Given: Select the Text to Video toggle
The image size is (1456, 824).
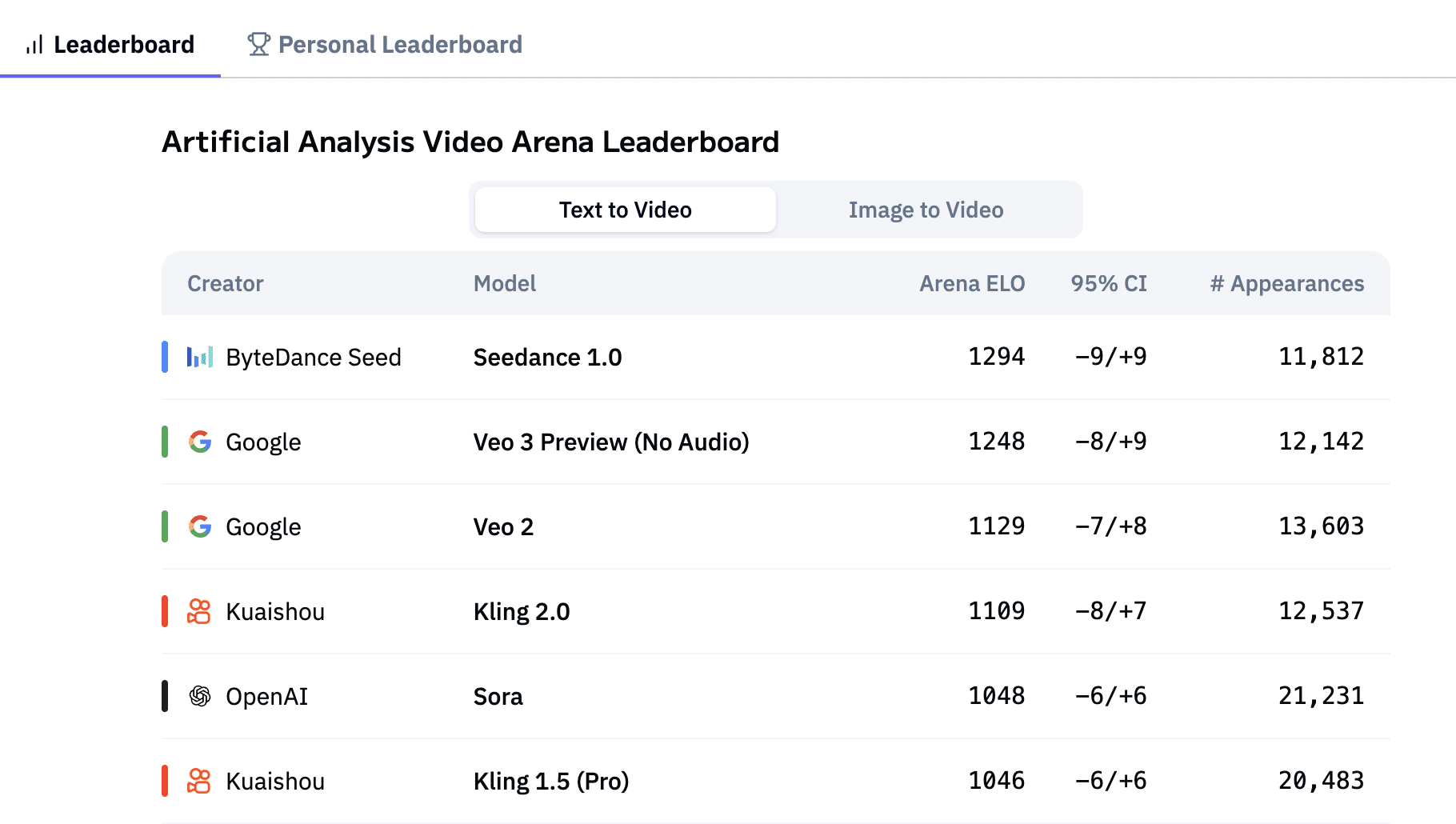Looking at the screenshot, I should pyautogui.click(x=626, y=210).
